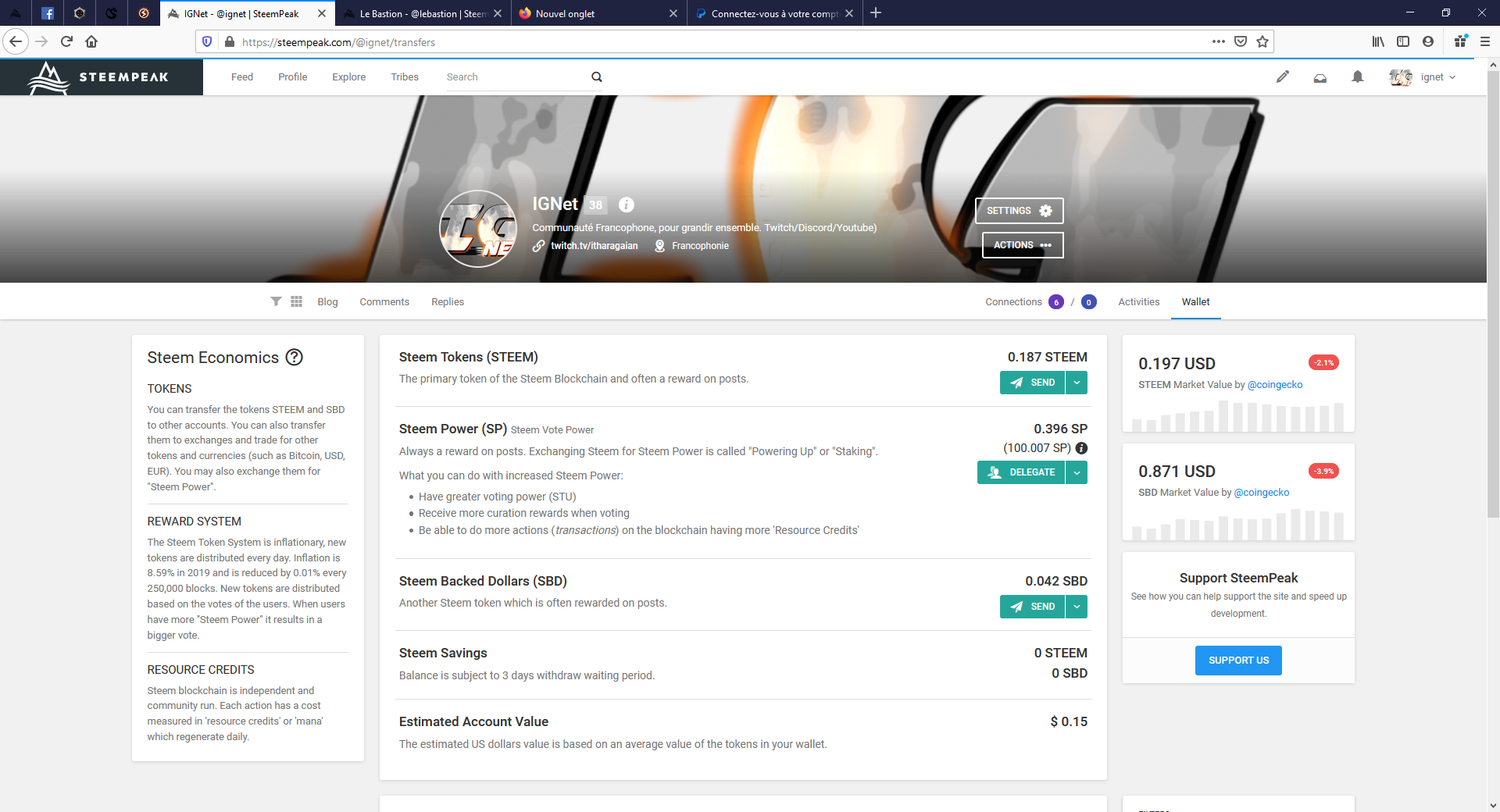This screenshot has height=812, width=1500.
Task: Open the Explore menu item
Action: point(348,77)
